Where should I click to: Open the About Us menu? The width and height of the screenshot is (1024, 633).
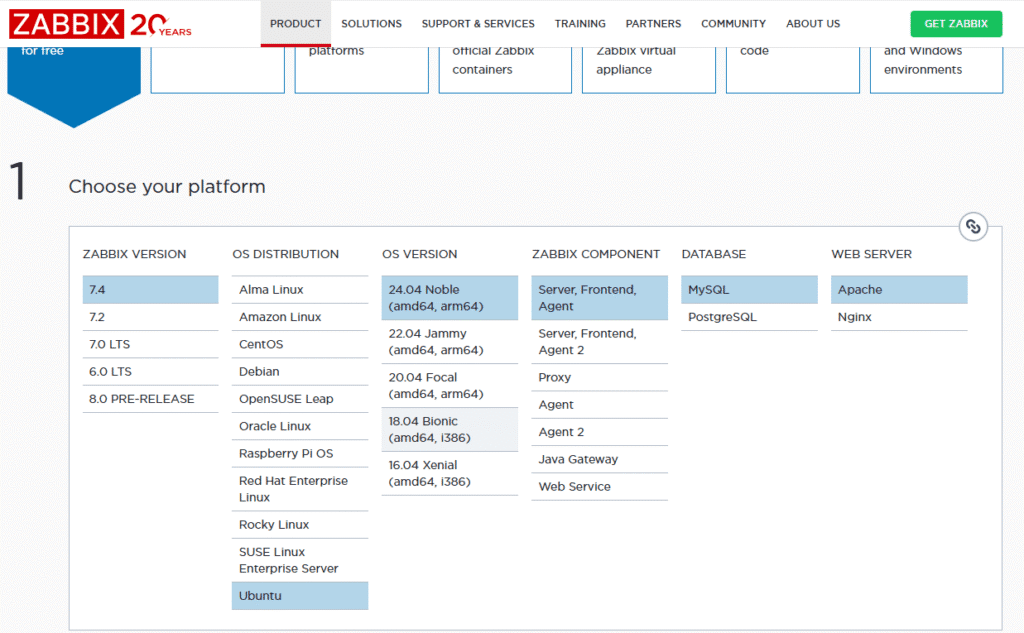pyautogui.click(x=813, y=24)
